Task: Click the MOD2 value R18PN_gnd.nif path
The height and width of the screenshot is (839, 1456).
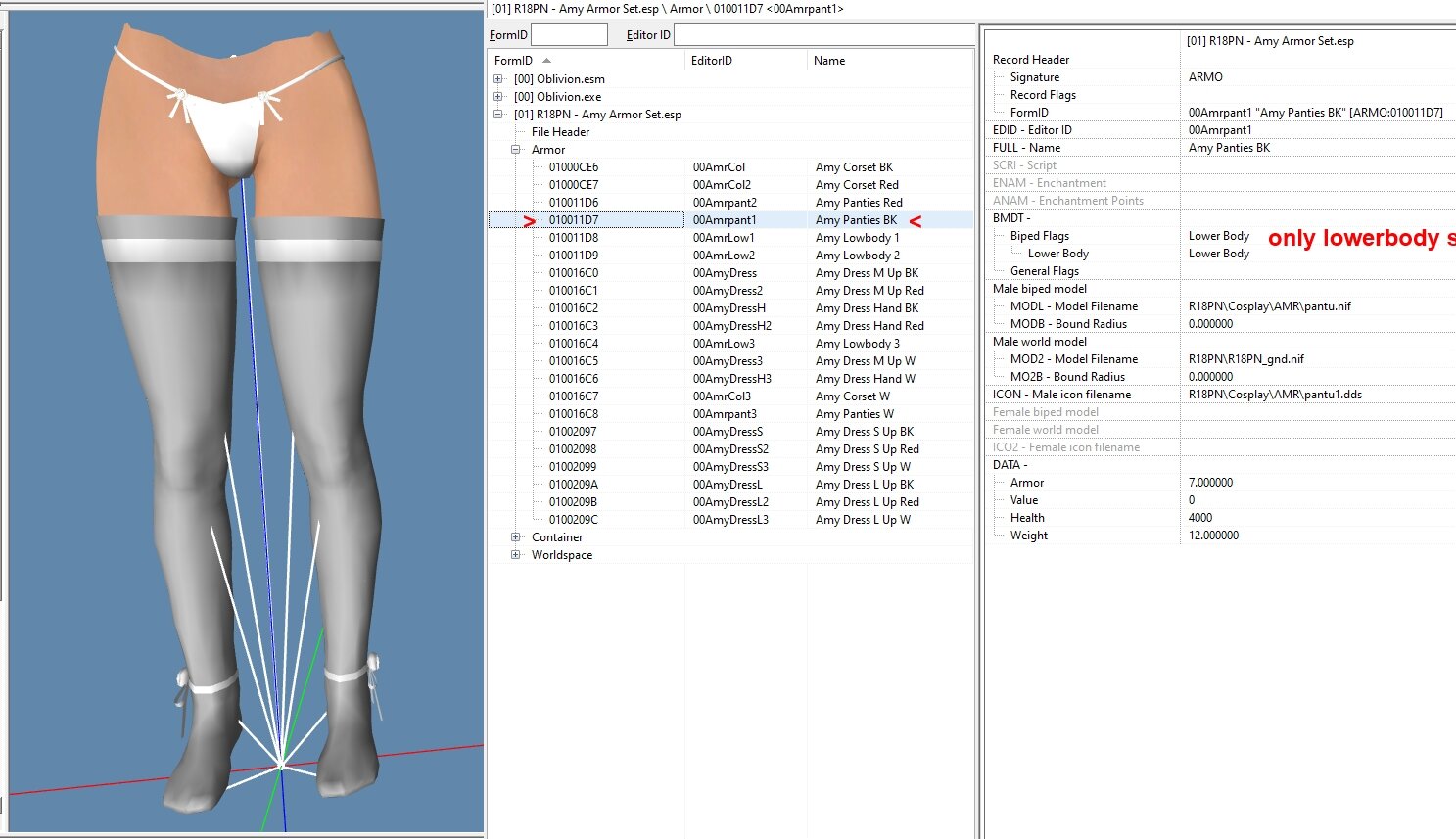Action: tap(1245, 359)
